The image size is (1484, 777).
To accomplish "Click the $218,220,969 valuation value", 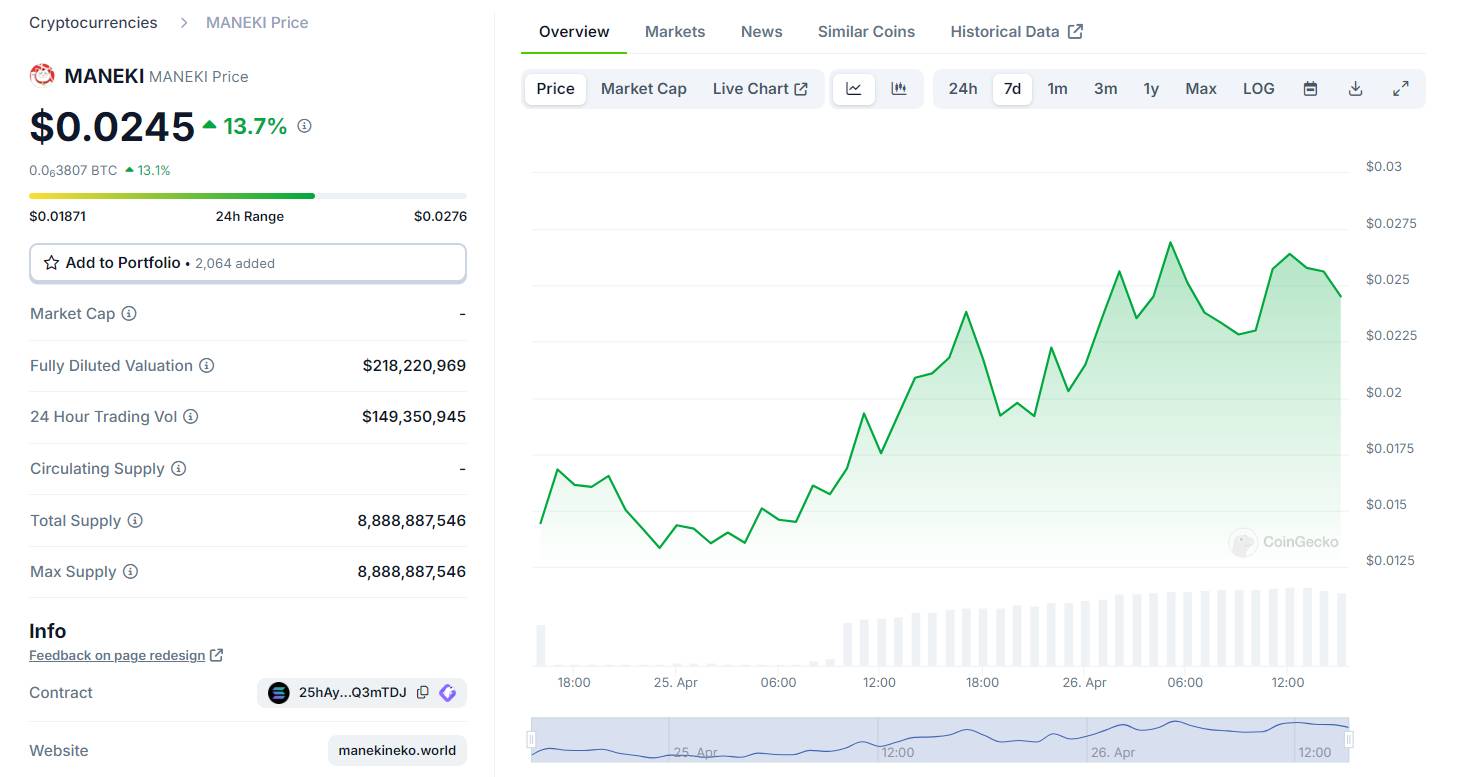I will (414, 366).
